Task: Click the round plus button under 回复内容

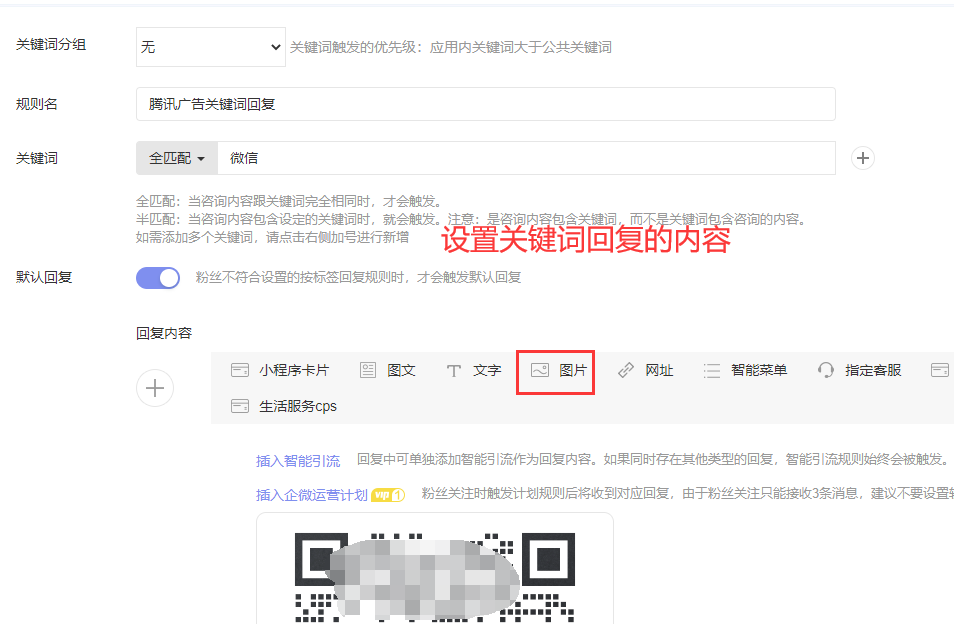Action: click(155, 388)
